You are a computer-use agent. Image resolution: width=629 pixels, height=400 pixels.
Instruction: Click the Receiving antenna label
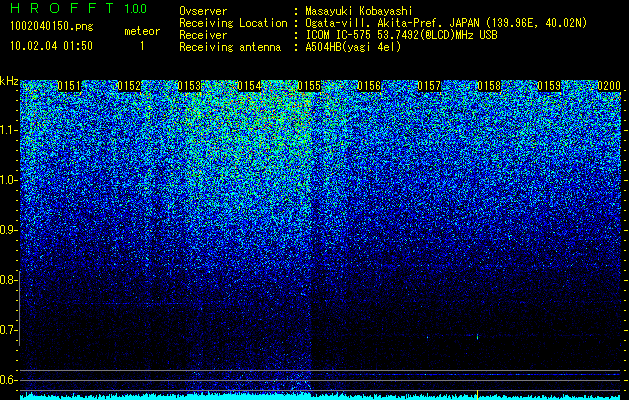click(230, 47)
